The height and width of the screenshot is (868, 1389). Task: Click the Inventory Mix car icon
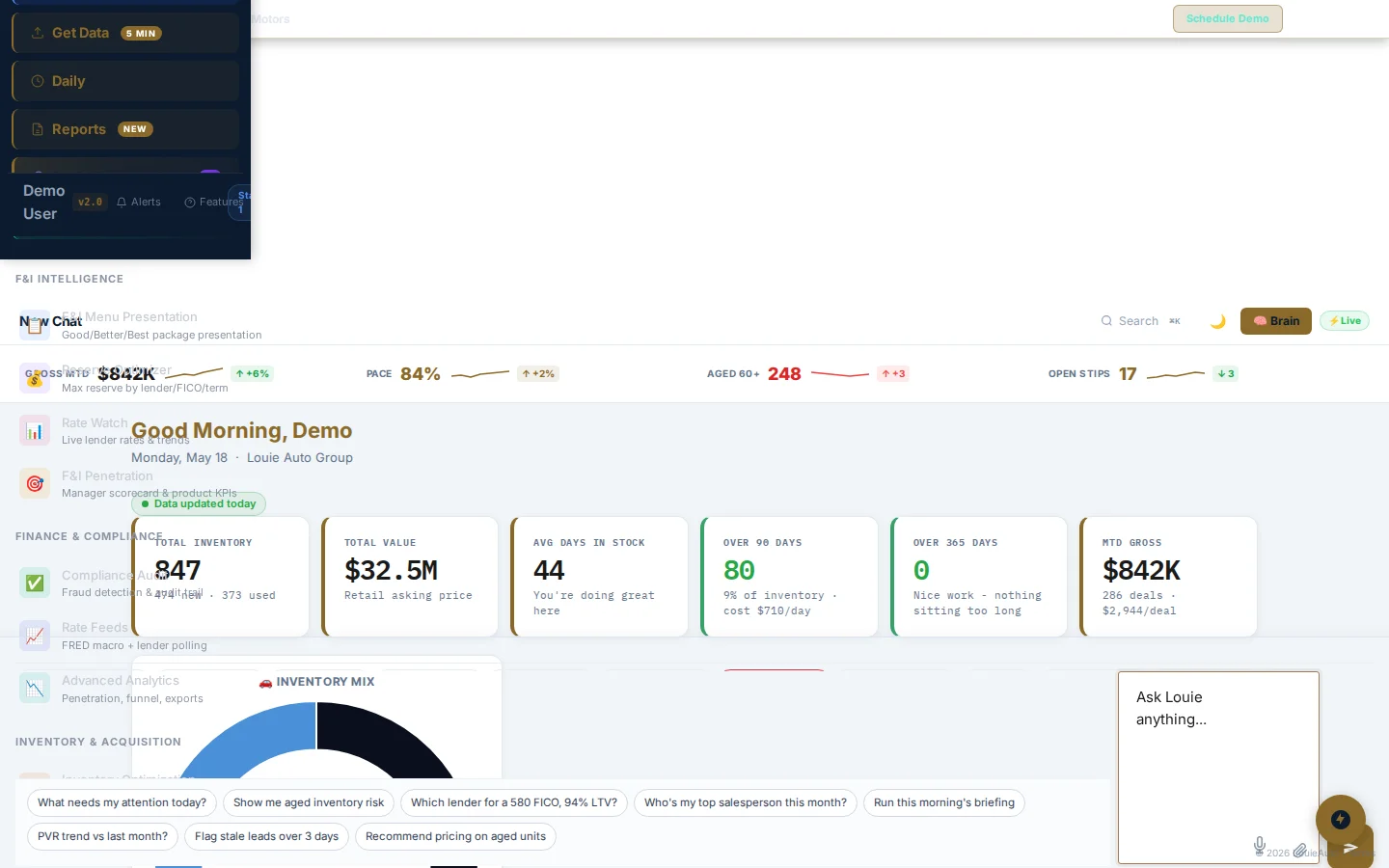point(265,682)
